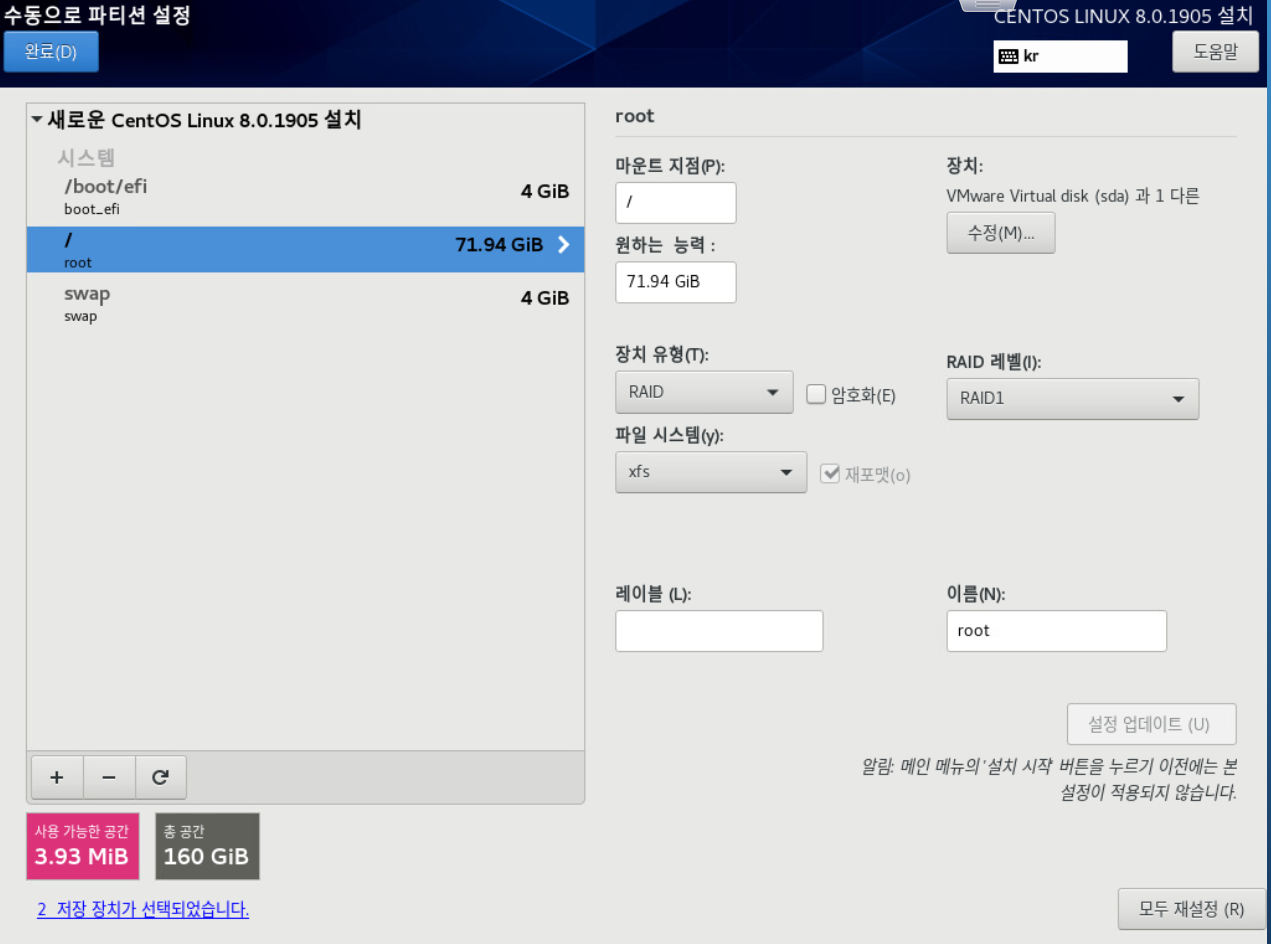Collapse the 새로운 CentOS Linux 8.0.1905 설치 tree
This screenshot has height=944, width=1271.
click(x=37, y=120)
